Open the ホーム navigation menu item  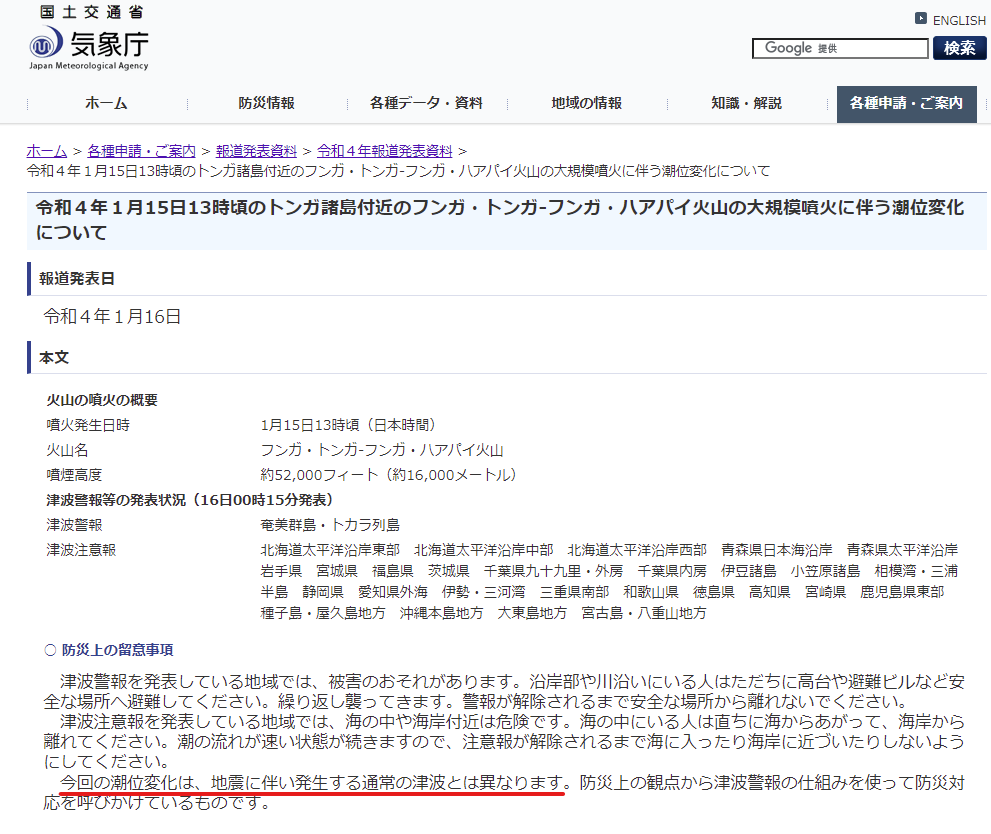click(106, 103)
